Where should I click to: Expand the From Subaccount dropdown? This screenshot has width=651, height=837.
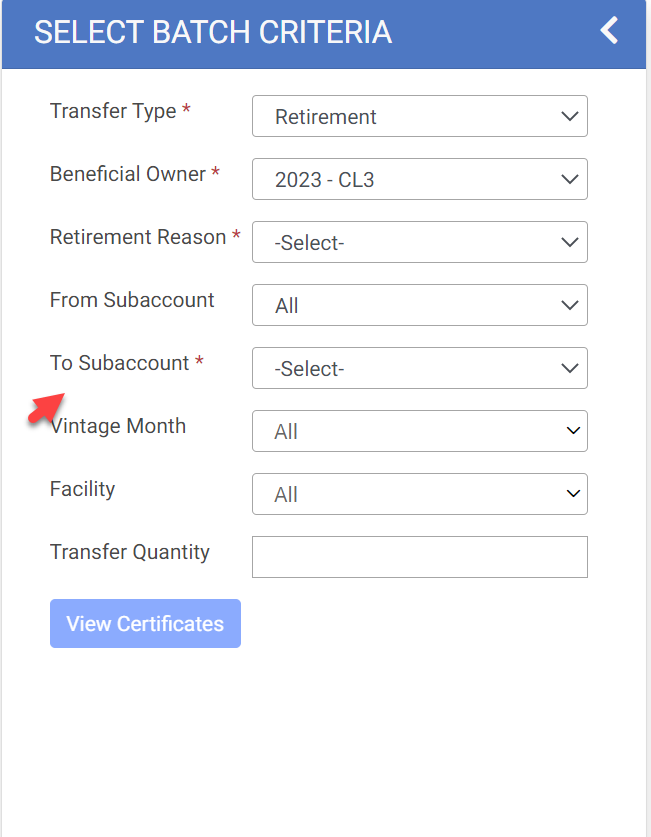tap(419, 306)
